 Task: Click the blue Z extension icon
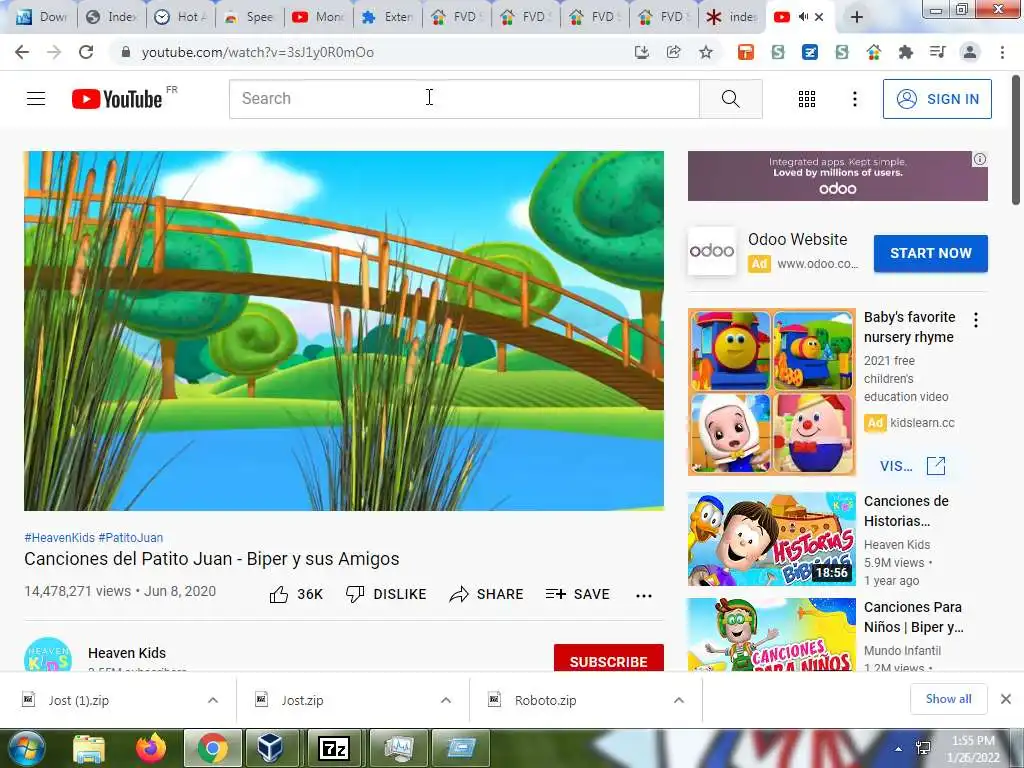pyautogui.click(x=810, y=52)
